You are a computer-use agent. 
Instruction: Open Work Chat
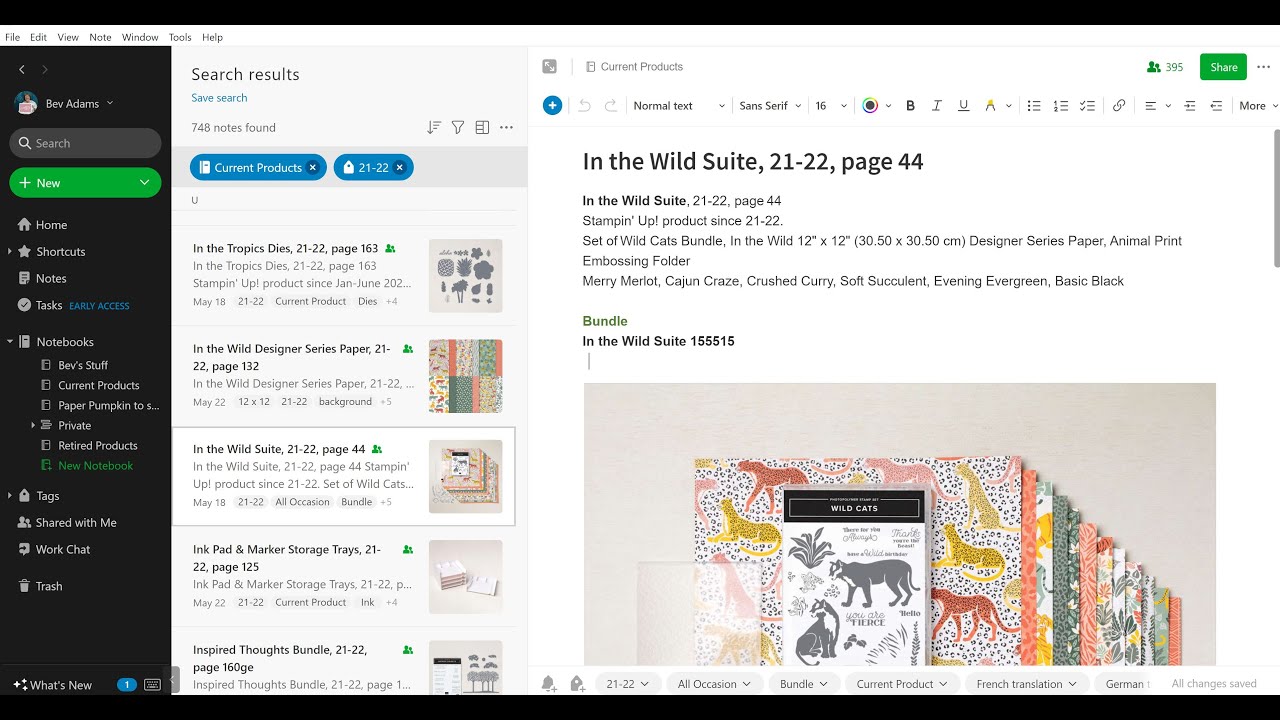[63, 550]
